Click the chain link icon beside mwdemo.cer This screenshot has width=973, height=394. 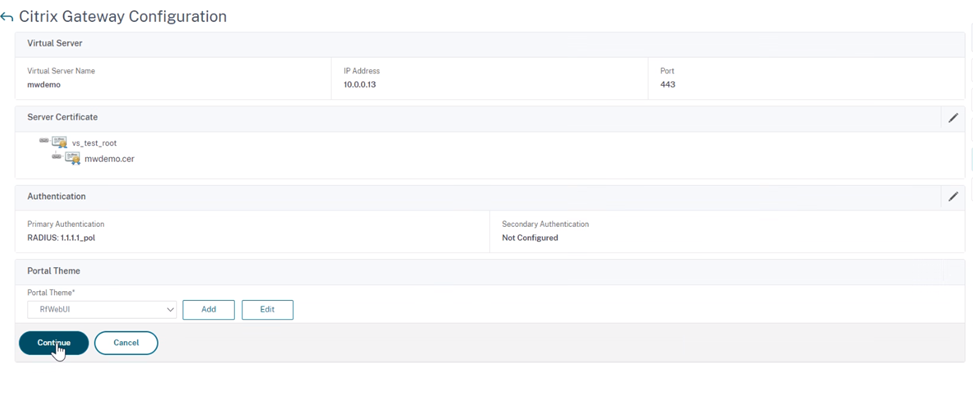coord(57,156)
